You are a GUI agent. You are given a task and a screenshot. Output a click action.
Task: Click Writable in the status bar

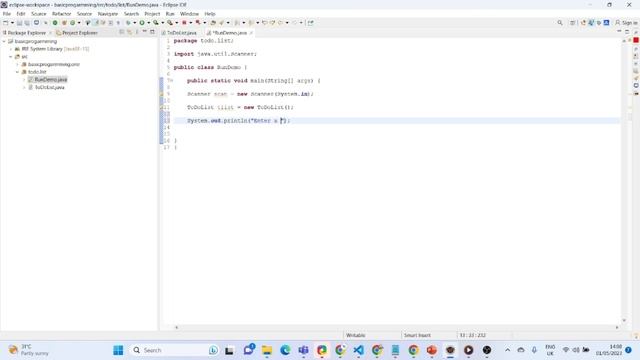(356, 335)
